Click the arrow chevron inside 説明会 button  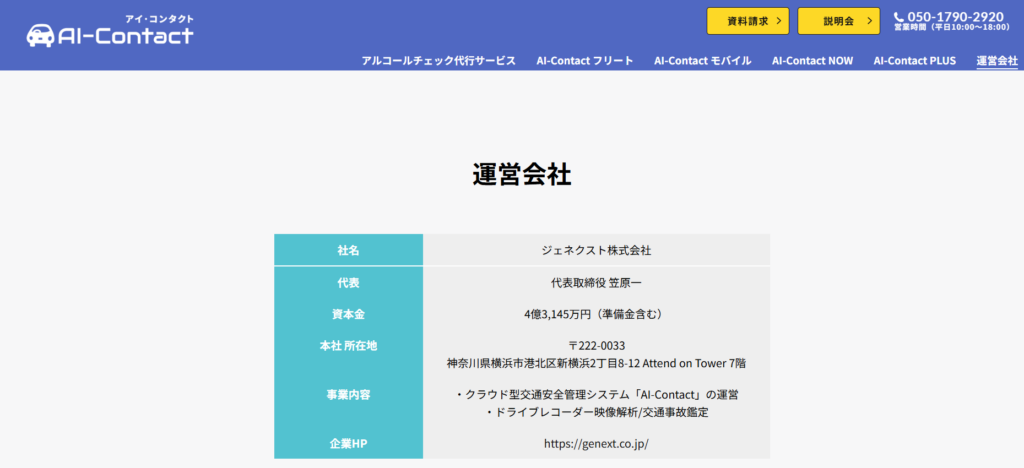869,21
